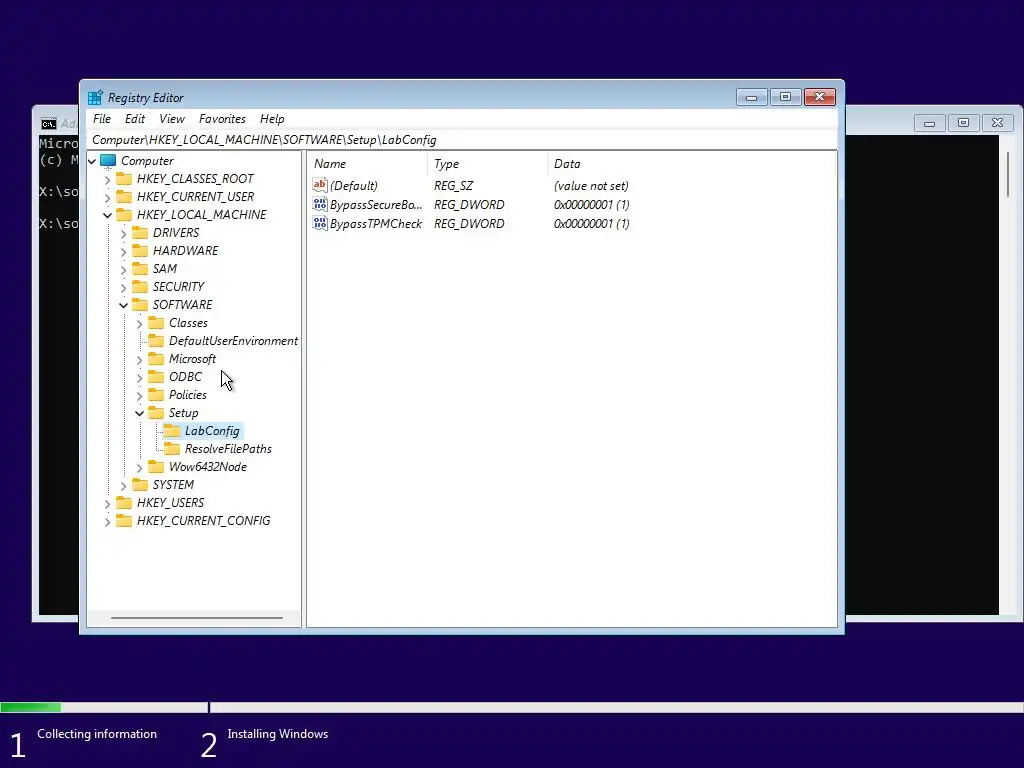Screen dimensions: 1024x768
Task: Select the BypassTPMCheck value name
Action: 376,223
